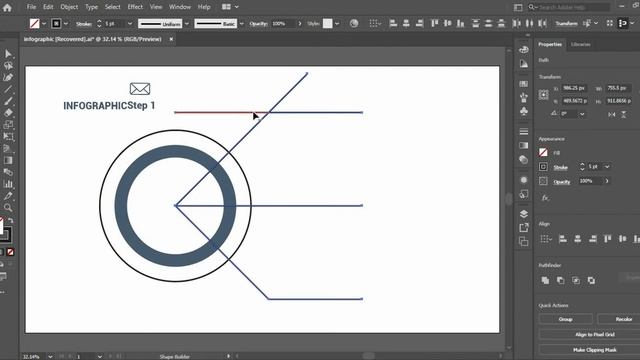Click the Stroke swatch in Appearance section
This screenshot has width=640, height=360.
click(543, 167)
